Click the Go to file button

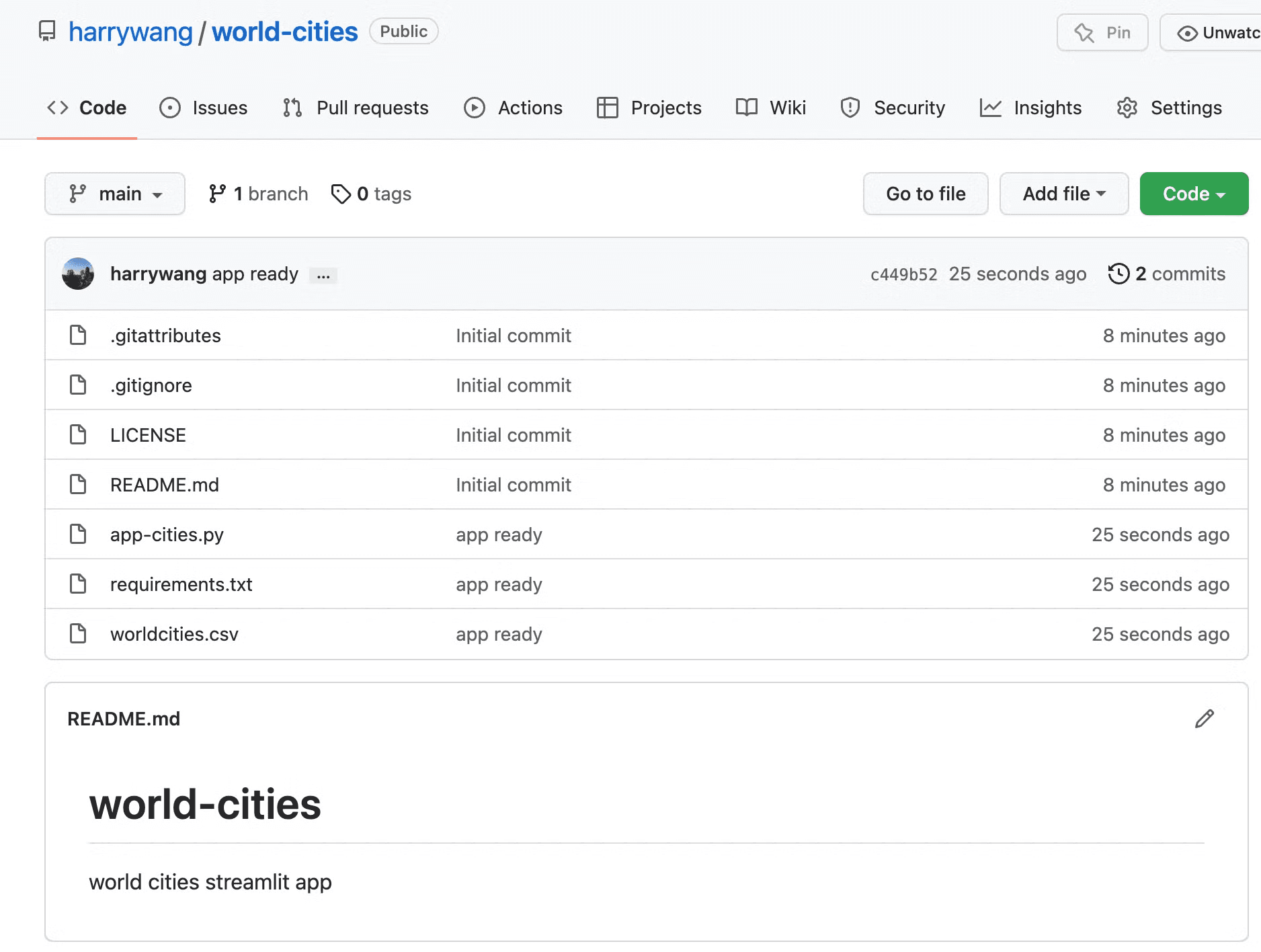coord(926,194)
